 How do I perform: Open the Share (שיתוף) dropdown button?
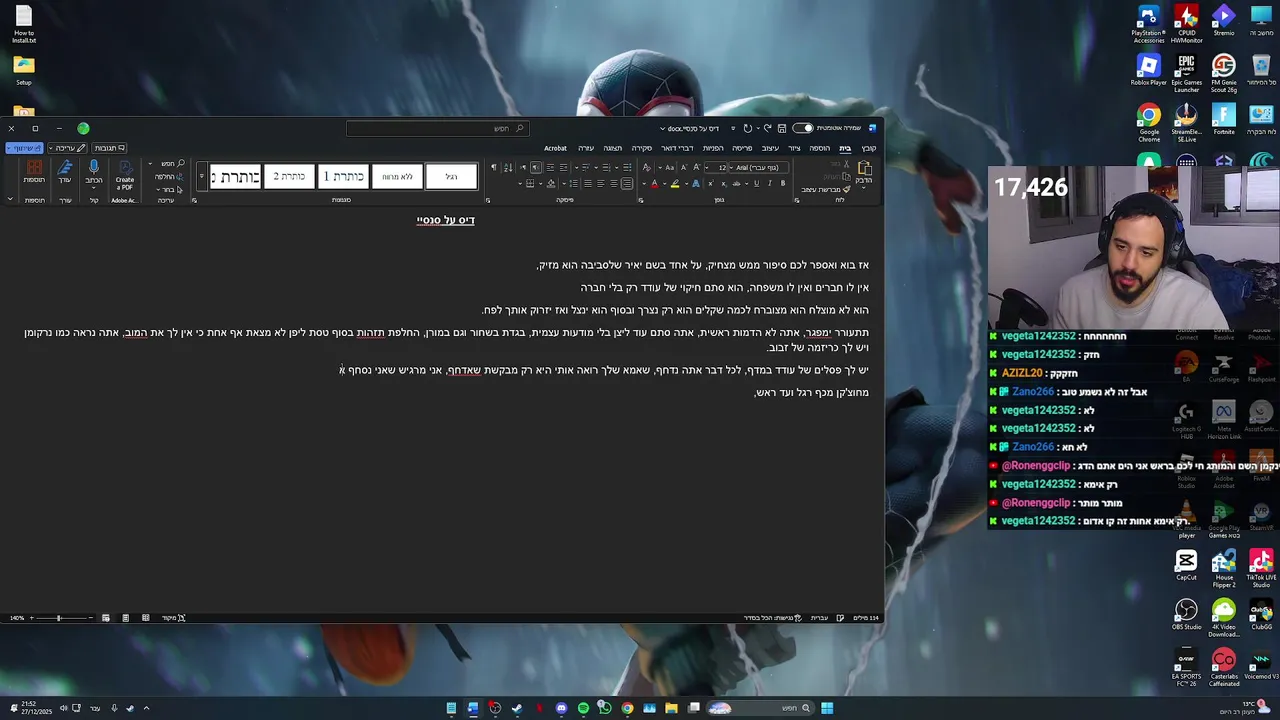[24, 148]
